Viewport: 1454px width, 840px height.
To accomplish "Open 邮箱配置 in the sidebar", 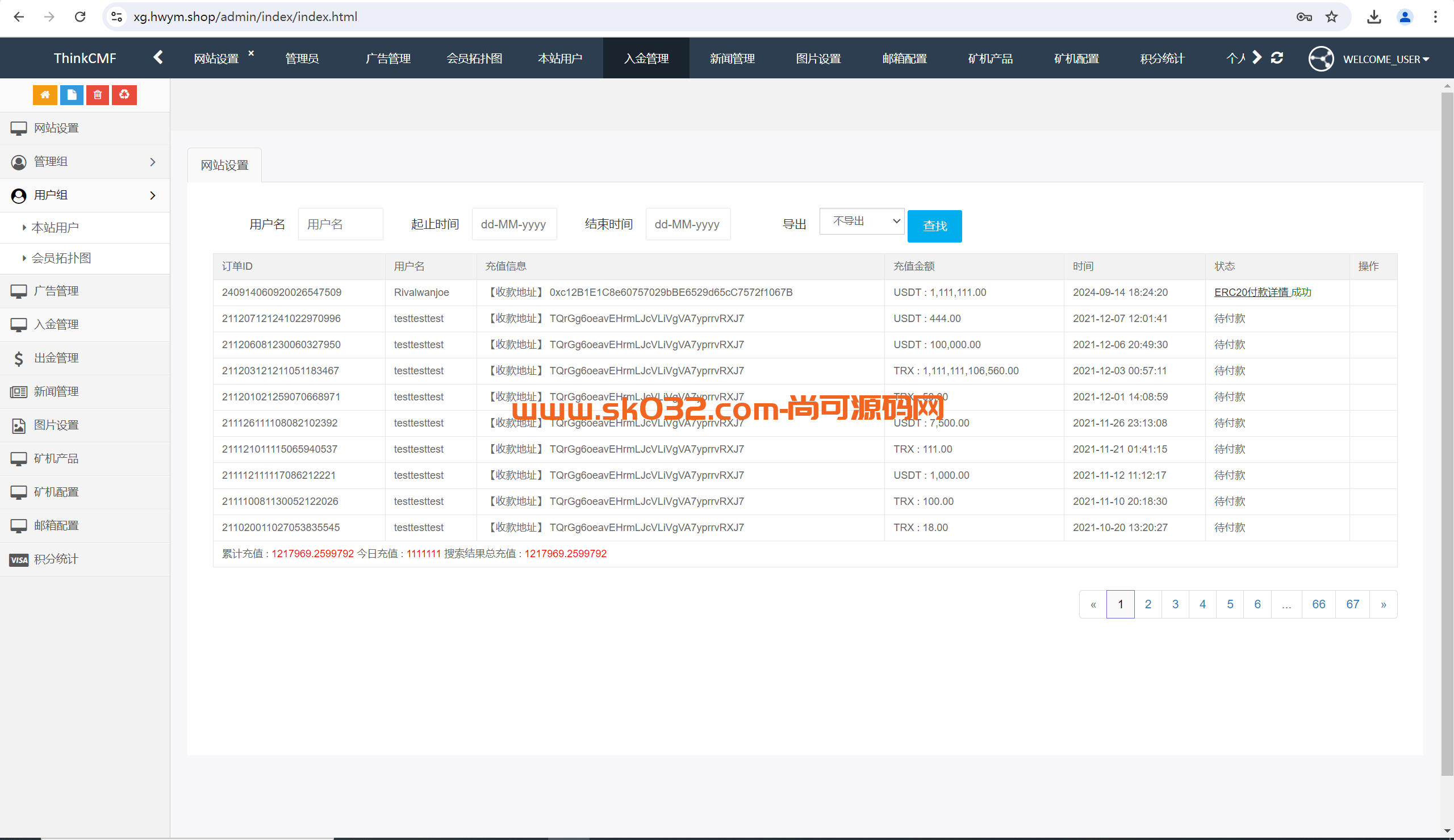I will (85, 525).
